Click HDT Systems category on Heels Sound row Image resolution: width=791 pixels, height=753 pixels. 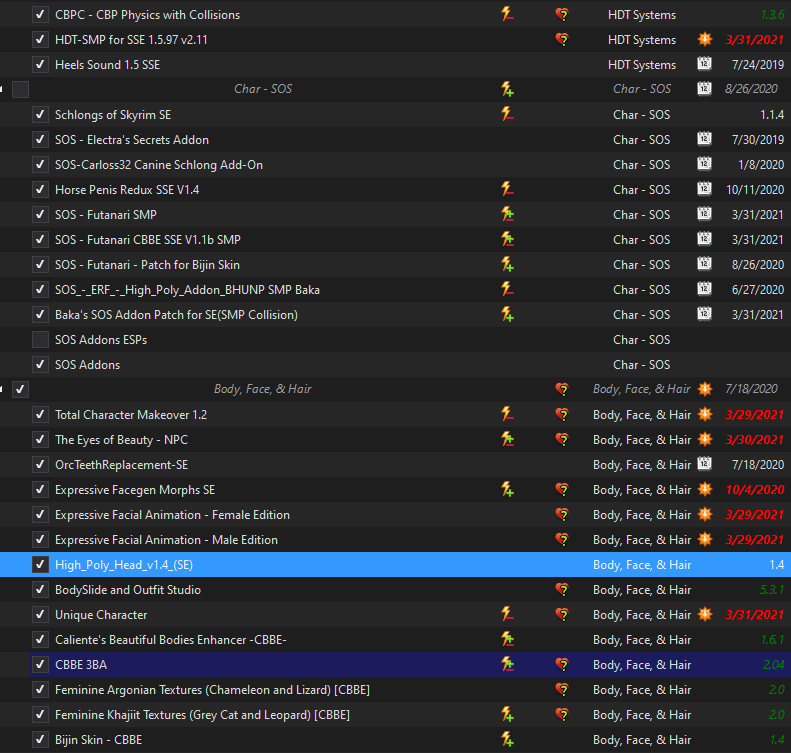point(642,65)
